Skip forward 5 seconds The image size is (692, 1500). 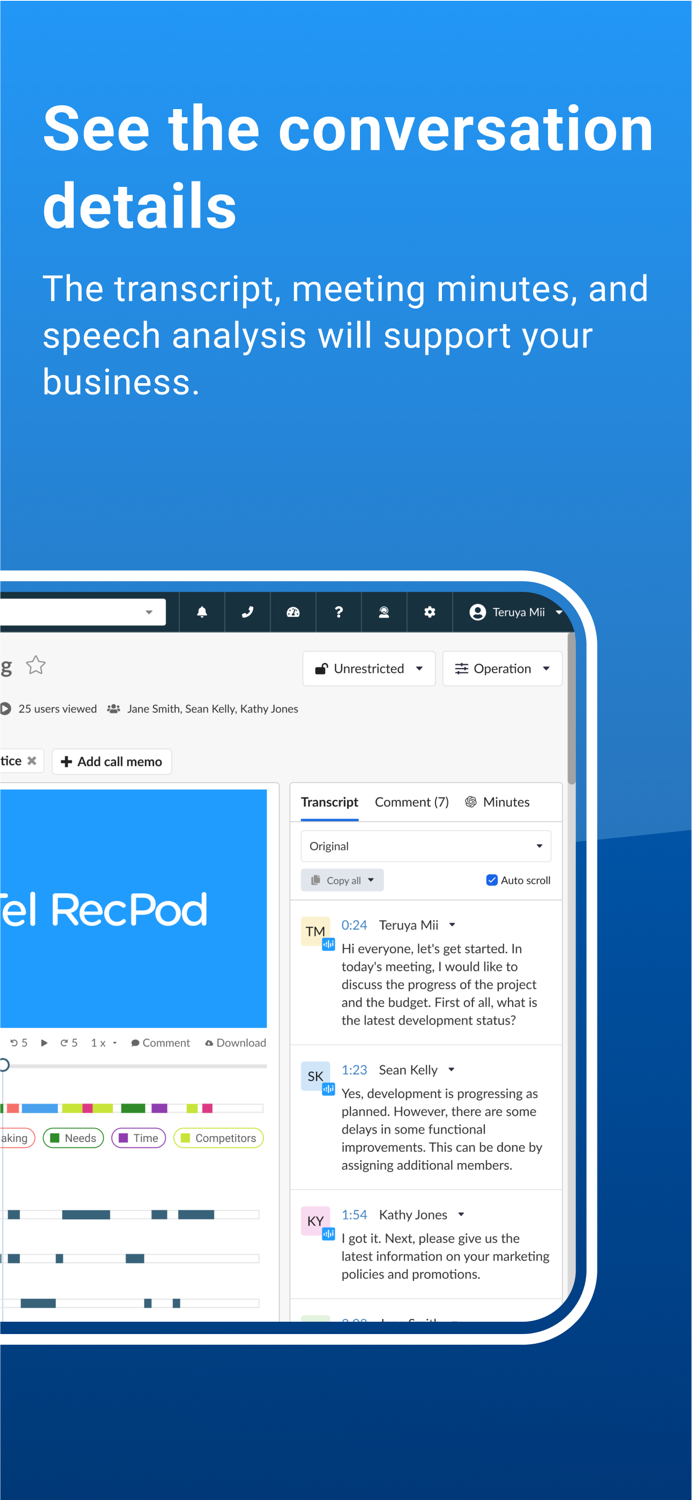point(68,1043)
